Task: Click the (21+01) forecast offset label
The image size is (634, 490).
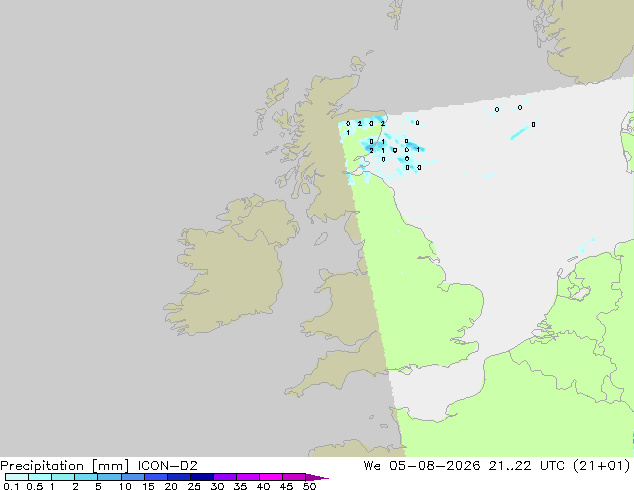Action: coord(602,466)
